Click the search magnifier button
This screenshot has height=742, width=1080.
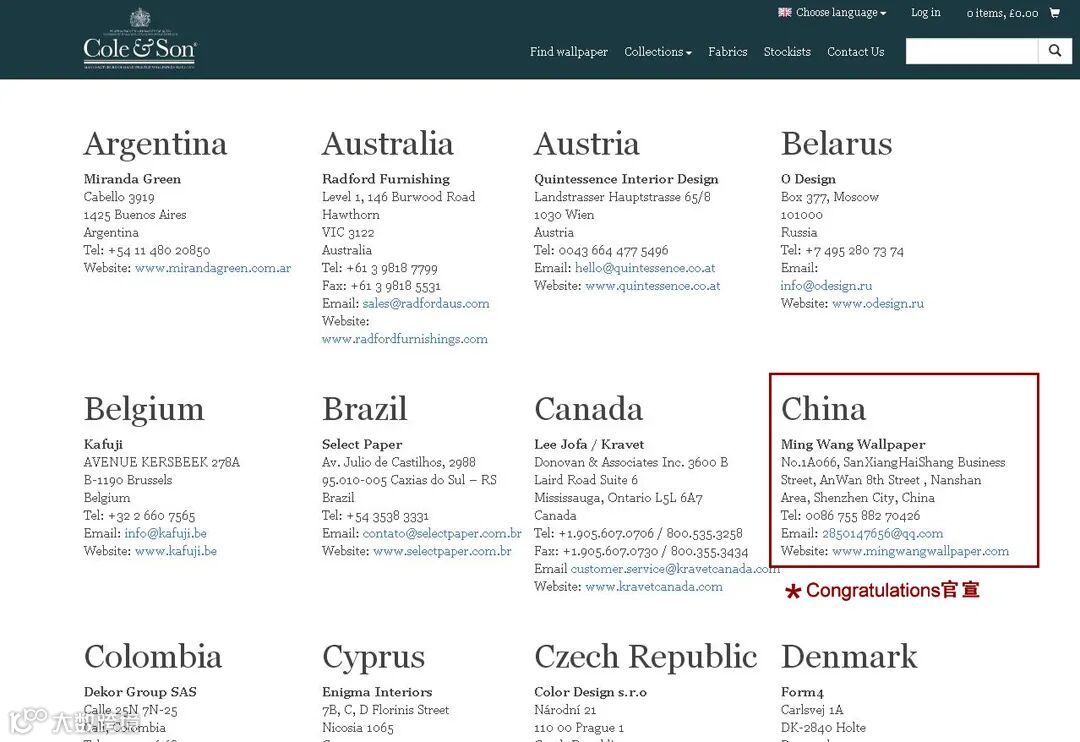pyautogui.click(x=1055, y=51)
